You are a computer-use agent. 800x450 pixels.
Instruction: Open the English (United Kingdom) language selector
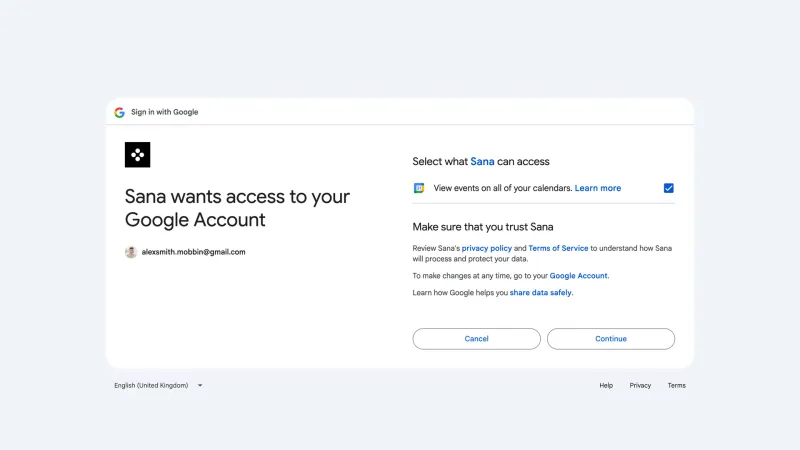click(x=159, y=386)
